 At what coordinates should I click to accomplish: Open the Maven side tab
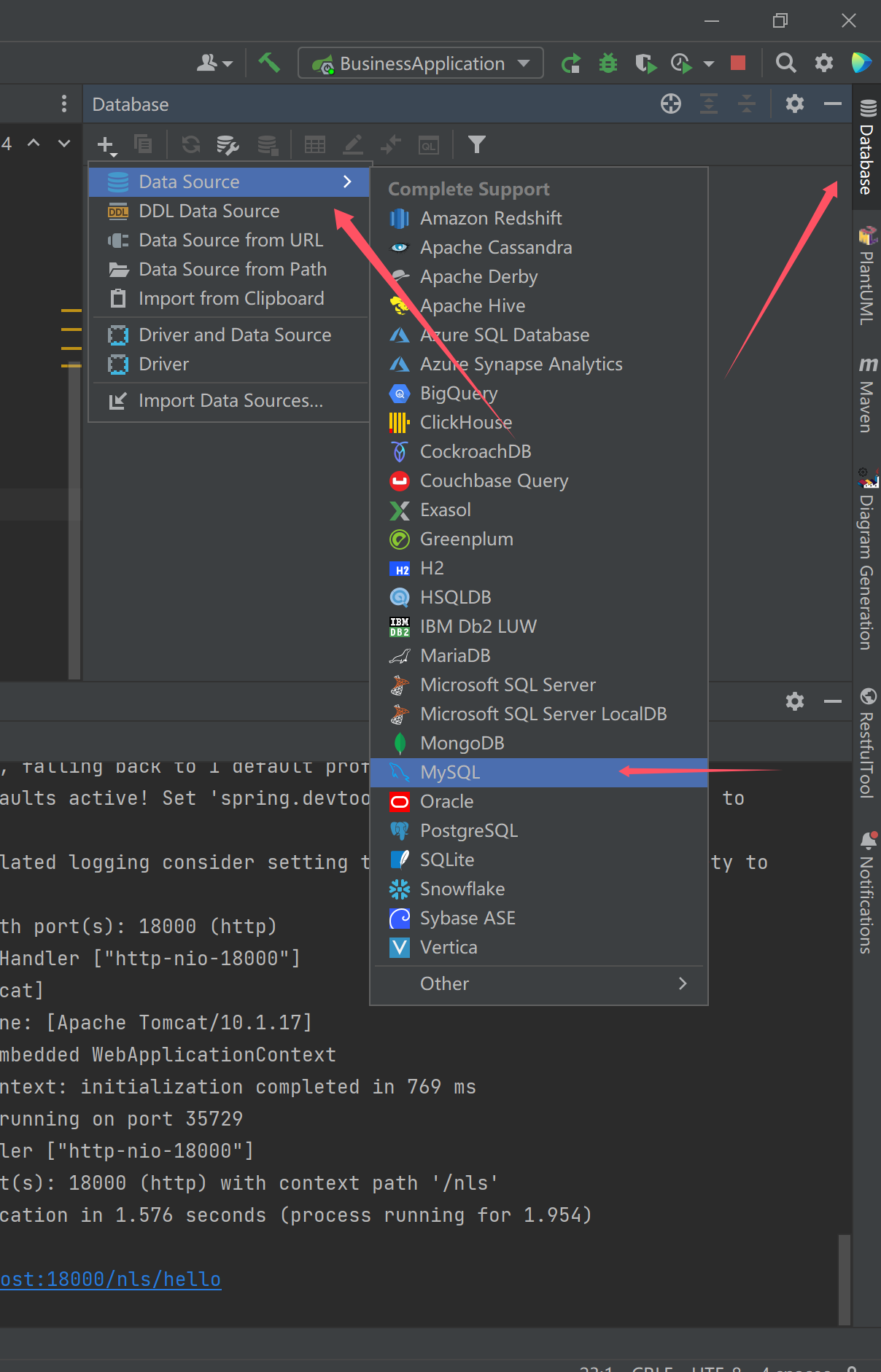pos(867,395)
